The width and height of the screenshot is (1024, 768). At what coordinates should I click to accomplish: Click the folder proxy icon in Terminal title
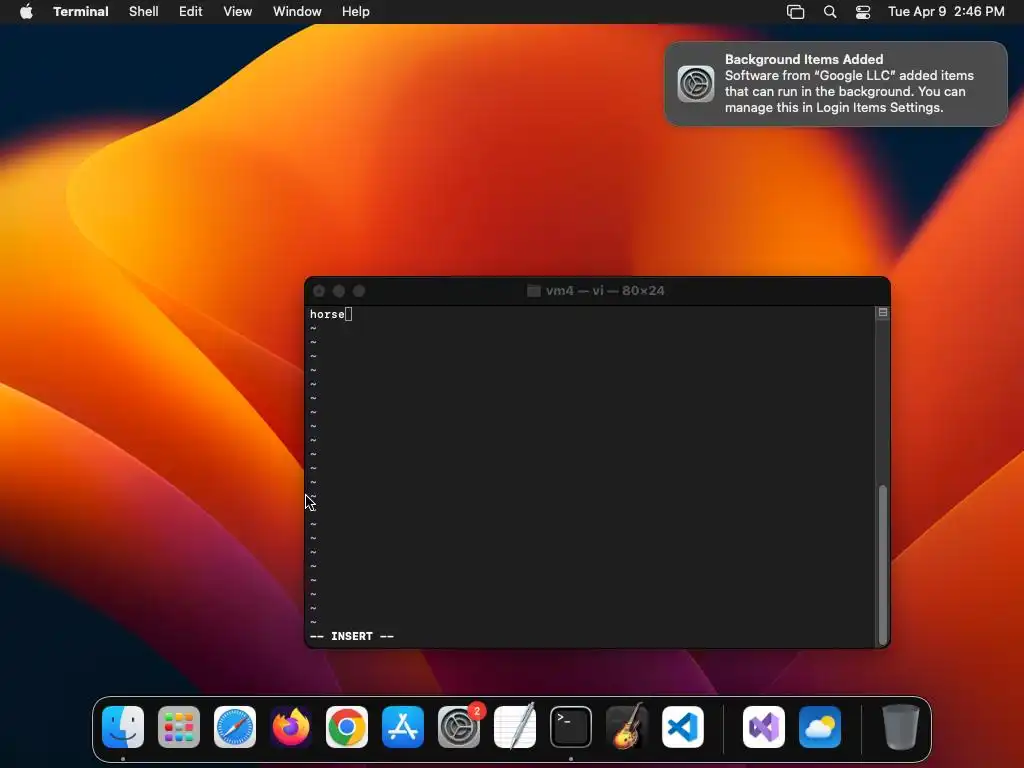[534, 291]
